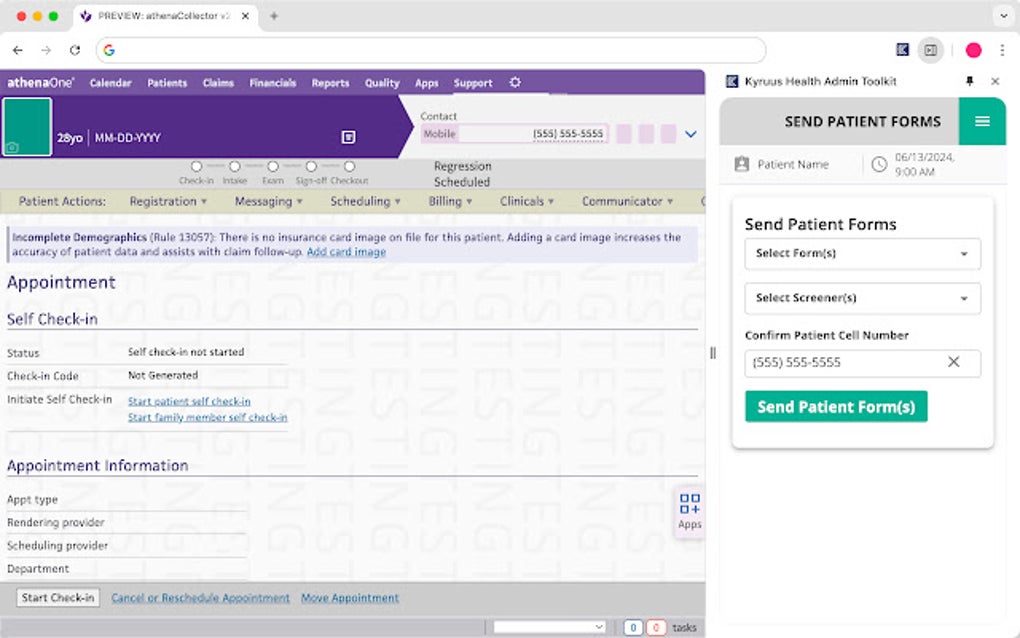Select the Check-in stage circle
Image resolution: width=1020 pixels, height=638 pixels.
tap(196, 167)
